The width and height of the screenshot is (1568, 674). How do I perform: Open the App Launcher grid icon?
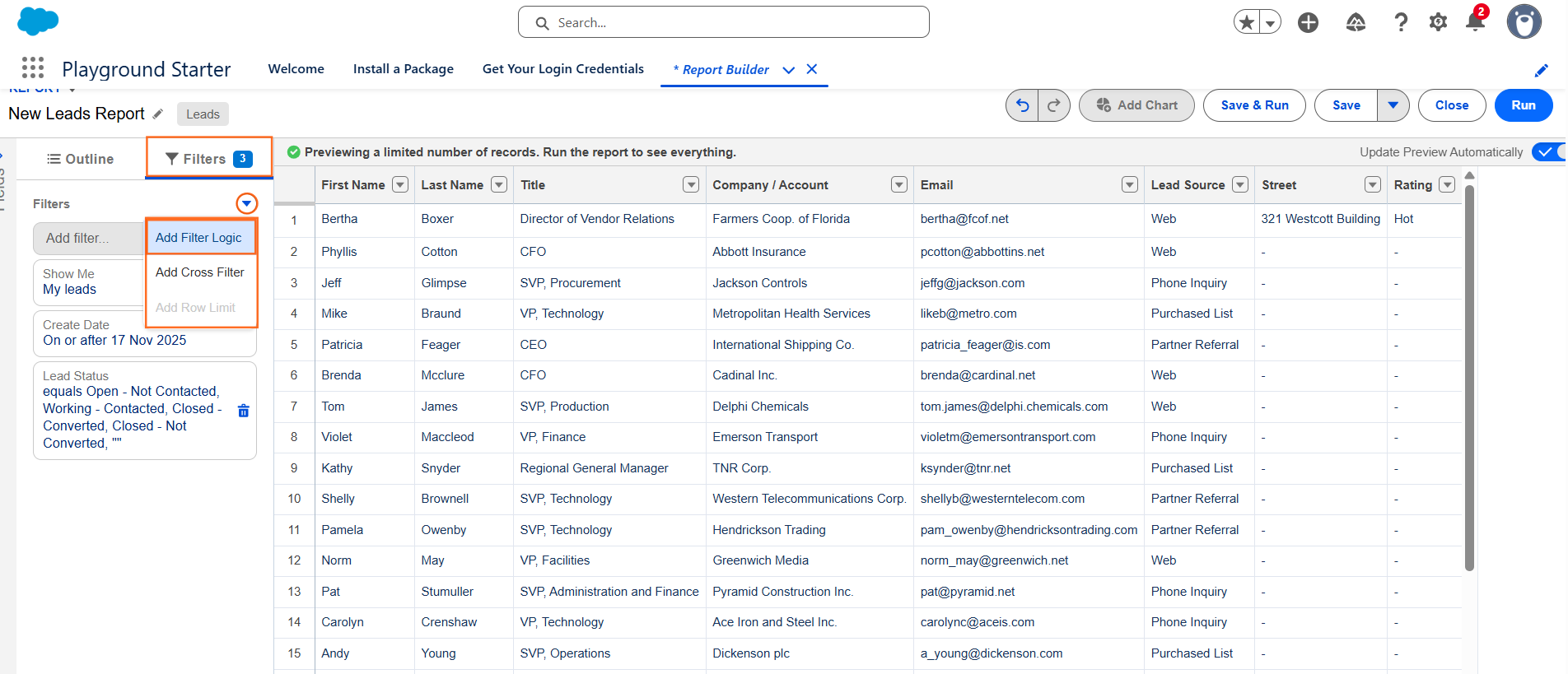pyautogui.click(x=33, y=67)
